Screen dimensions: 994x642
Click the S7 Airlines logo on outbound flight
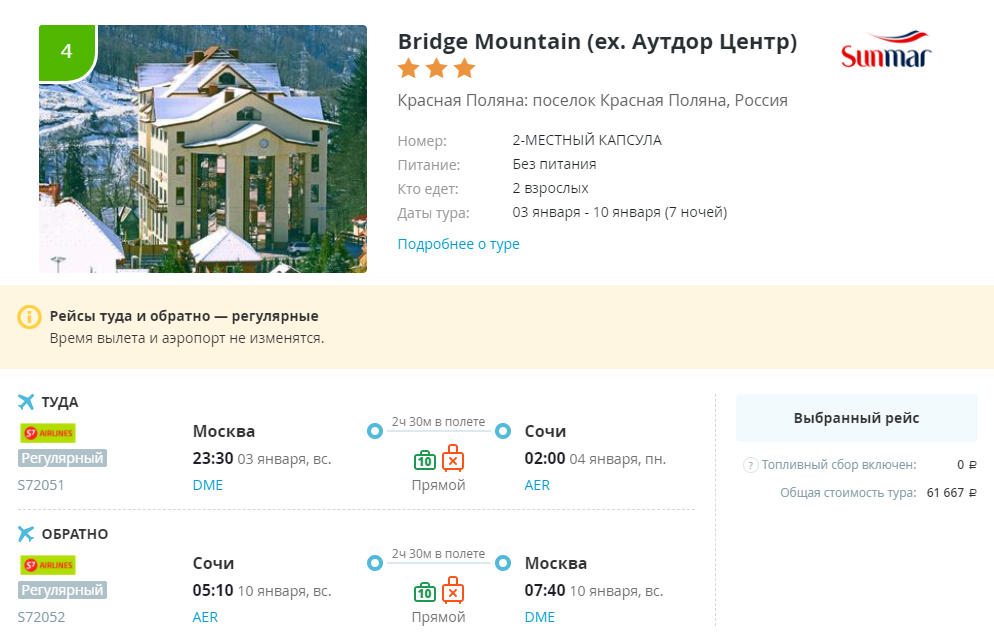48,433
